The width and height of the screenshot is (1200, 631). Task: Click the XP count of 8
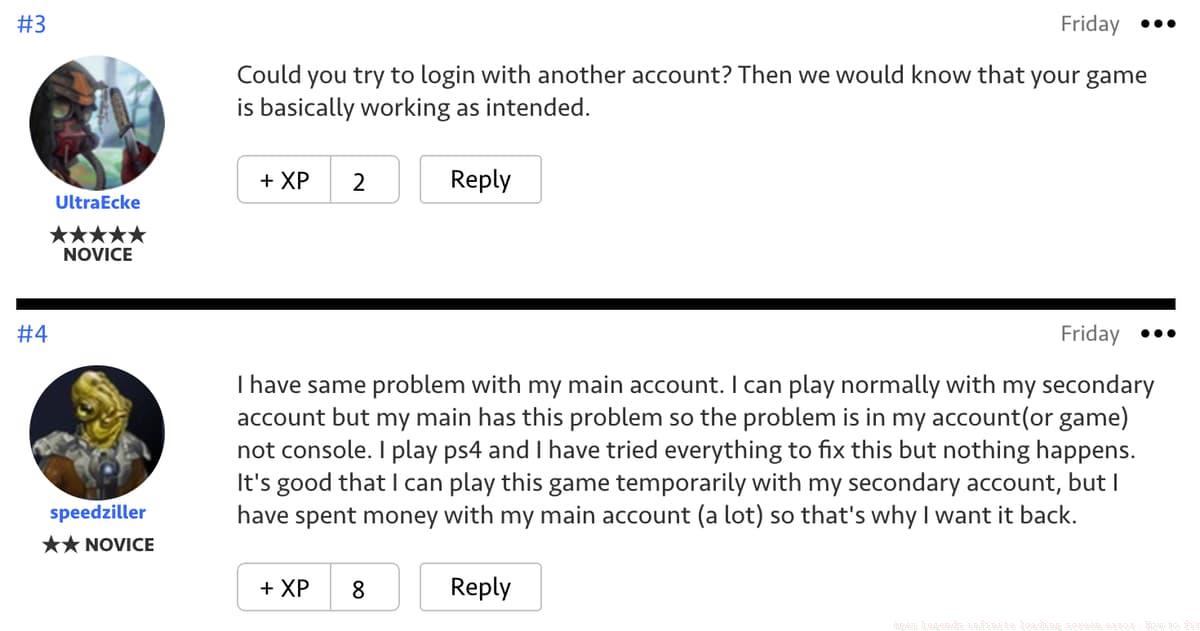[359, 589]
